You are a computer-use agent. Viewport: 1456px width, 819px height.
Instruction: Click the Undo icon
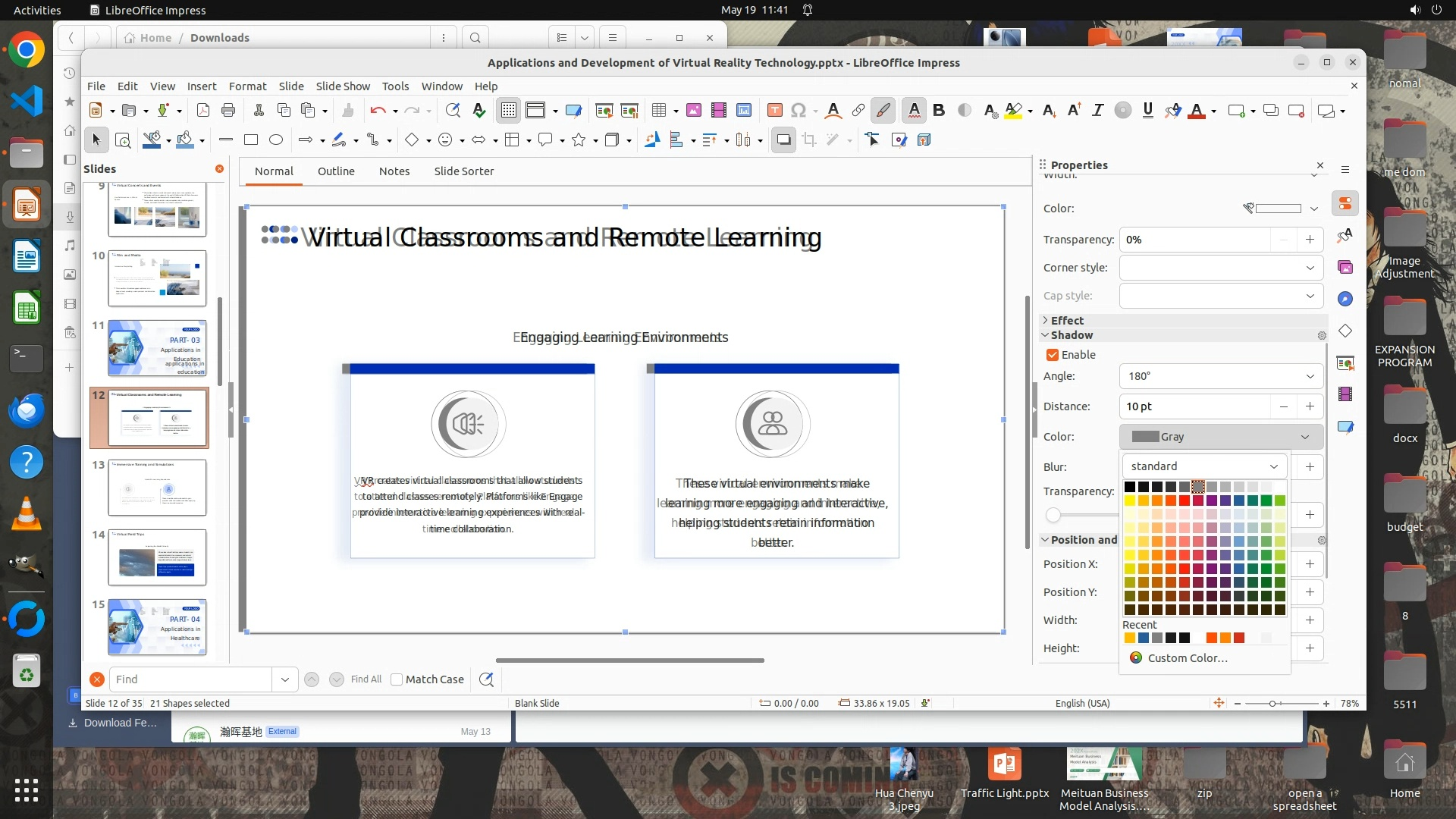pos(378,111)
